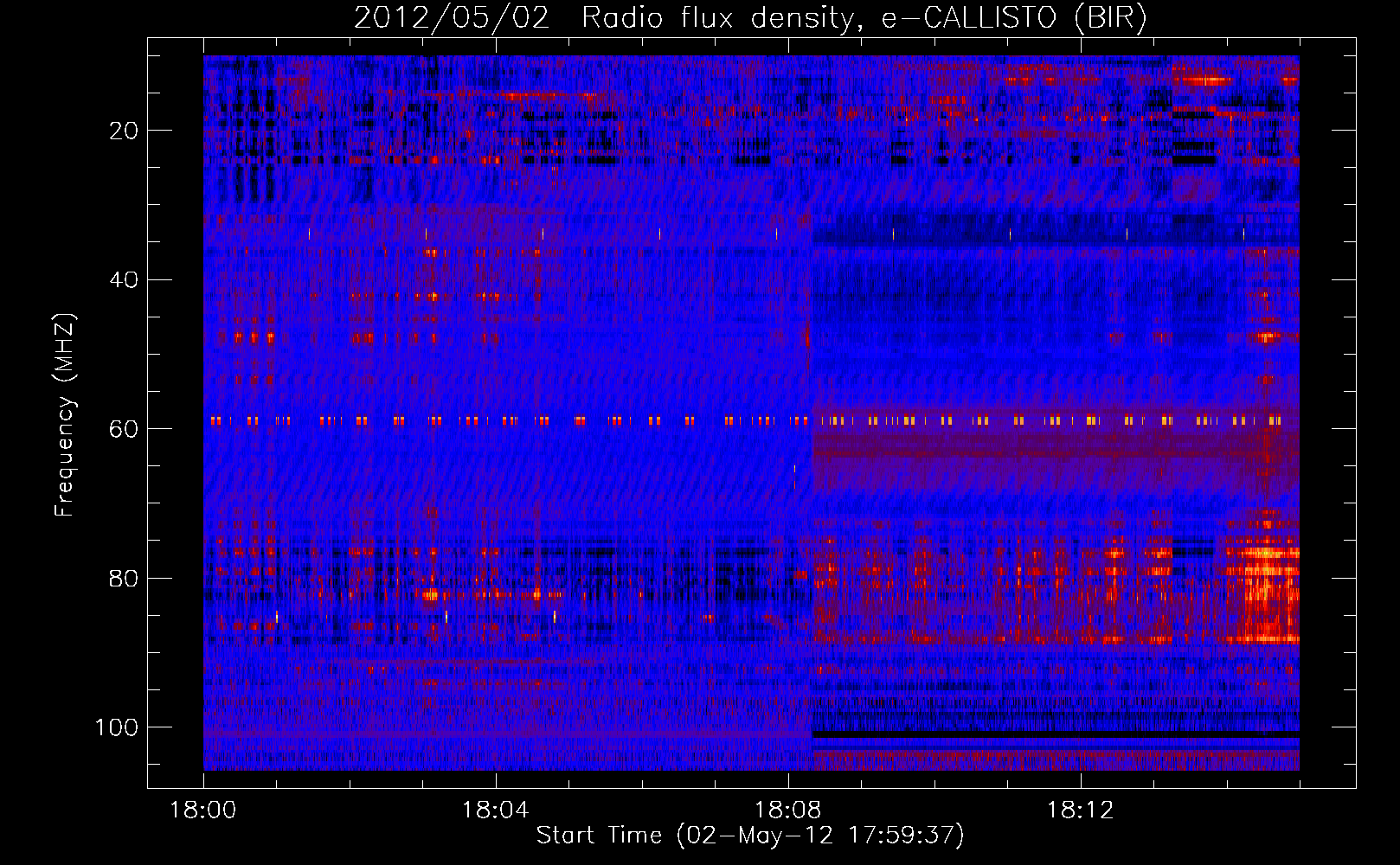Click the 18:12 time tick label
This screenshot has height=865, width=1400.
[1081, 811]
